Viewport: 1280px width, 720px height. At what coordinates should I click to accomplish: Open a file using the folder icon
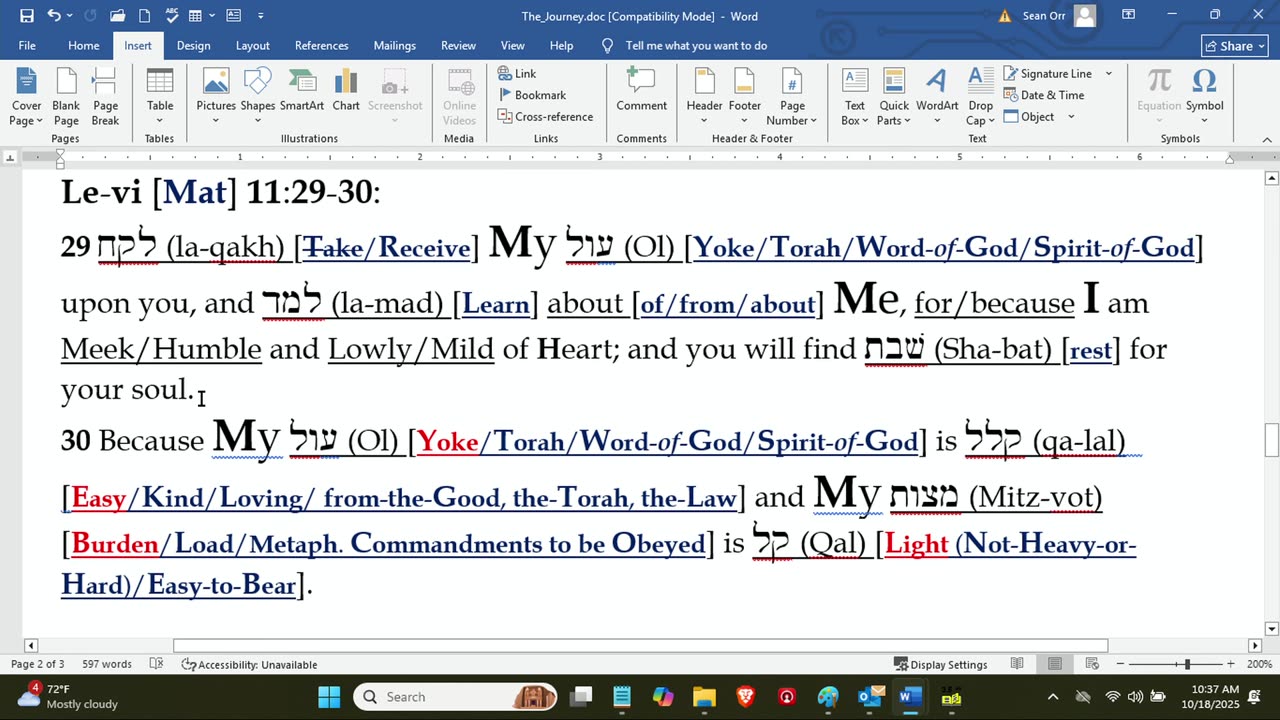(118, 15)
